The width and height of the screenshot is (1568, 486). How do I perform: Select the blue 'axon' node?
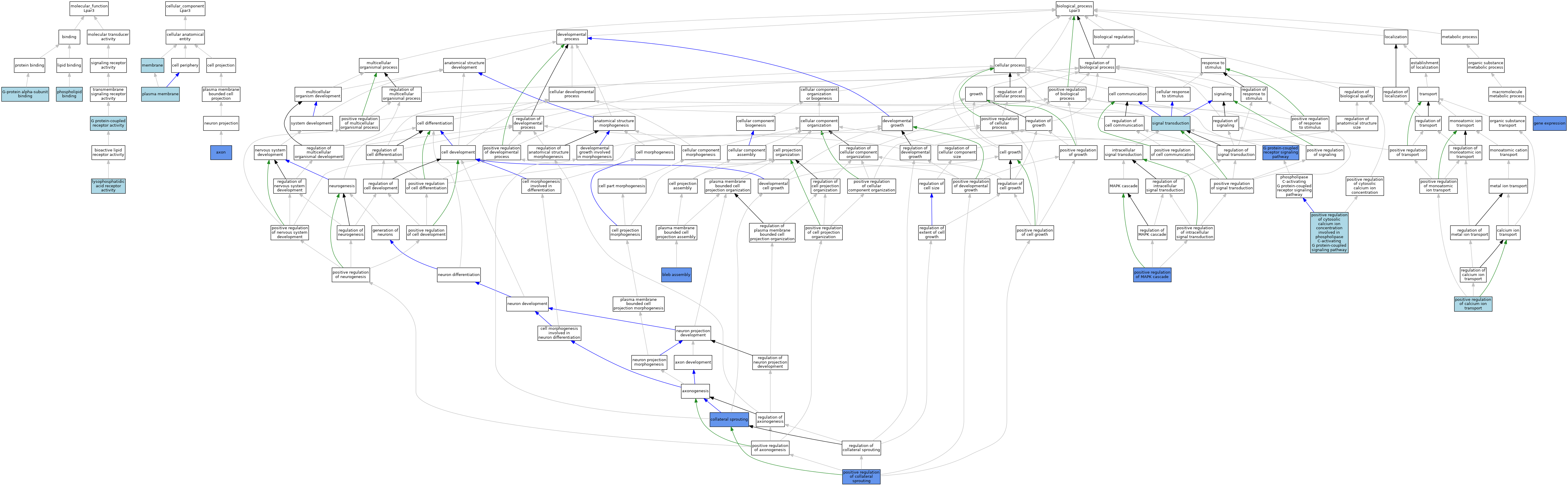221,152
